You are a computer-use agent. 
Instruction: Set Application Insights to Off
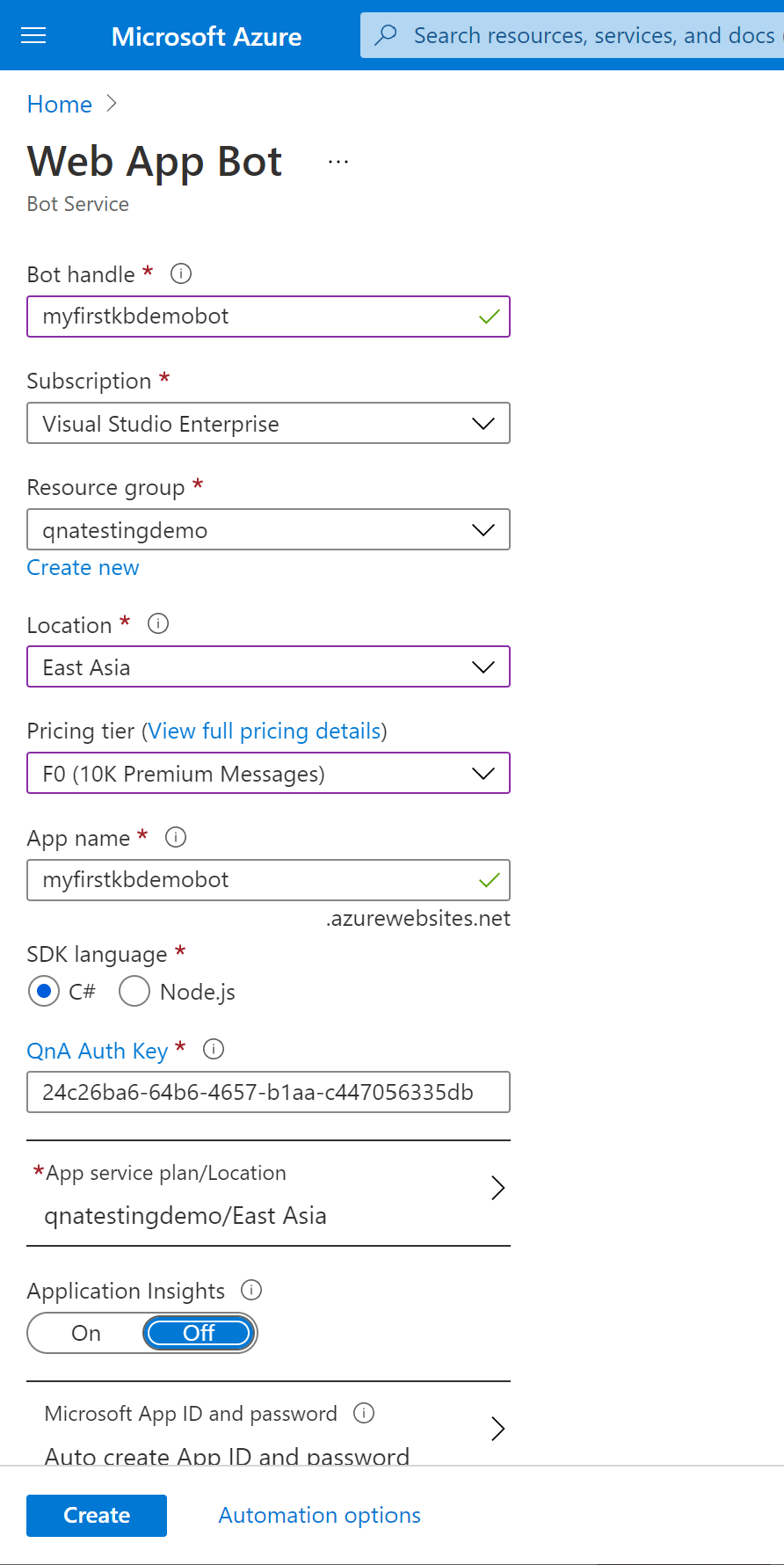click(x=200, y=1333)
